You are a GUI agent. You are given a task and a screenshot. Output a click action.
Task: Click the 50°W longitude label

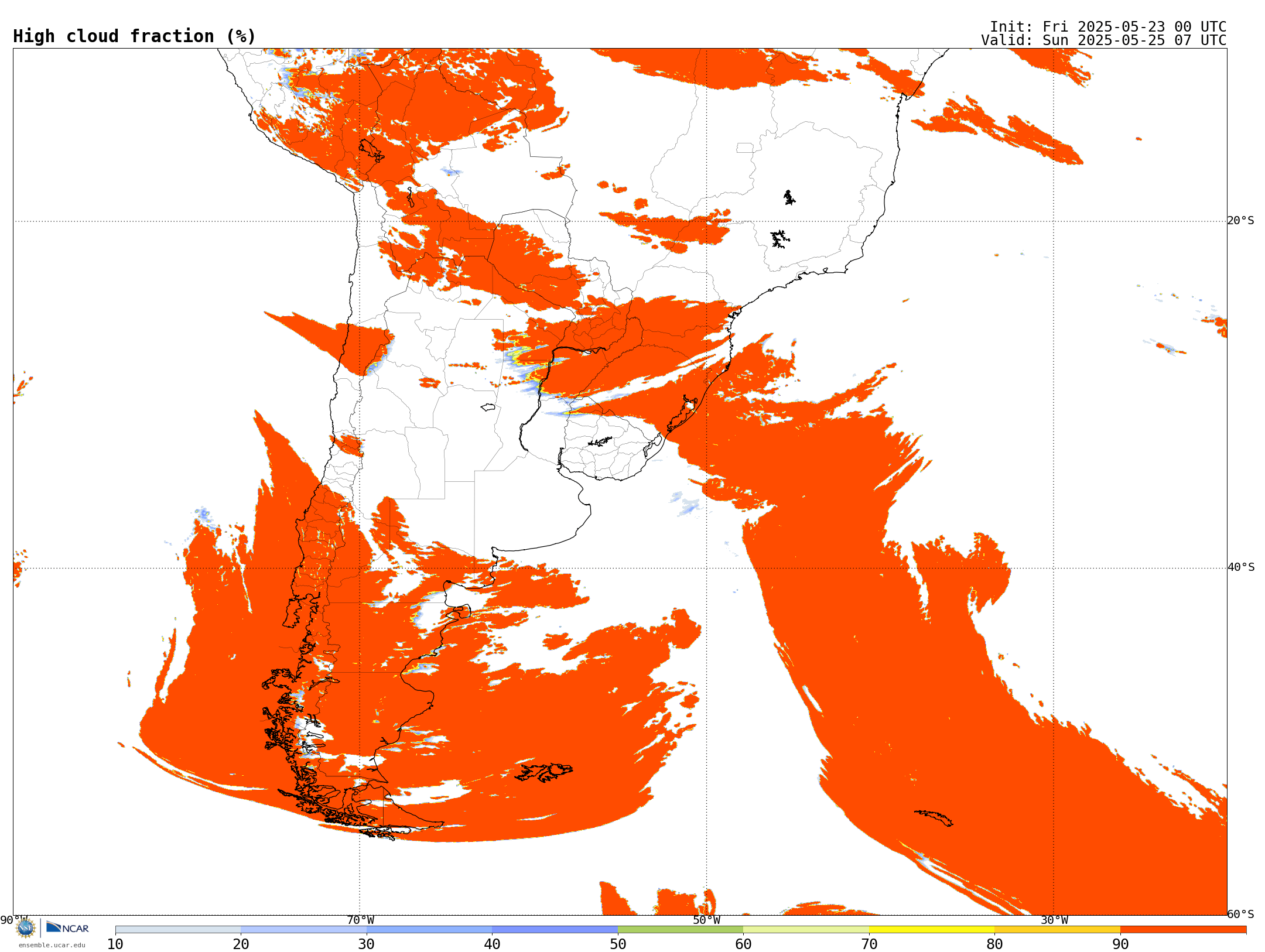[x=706, y=920]
